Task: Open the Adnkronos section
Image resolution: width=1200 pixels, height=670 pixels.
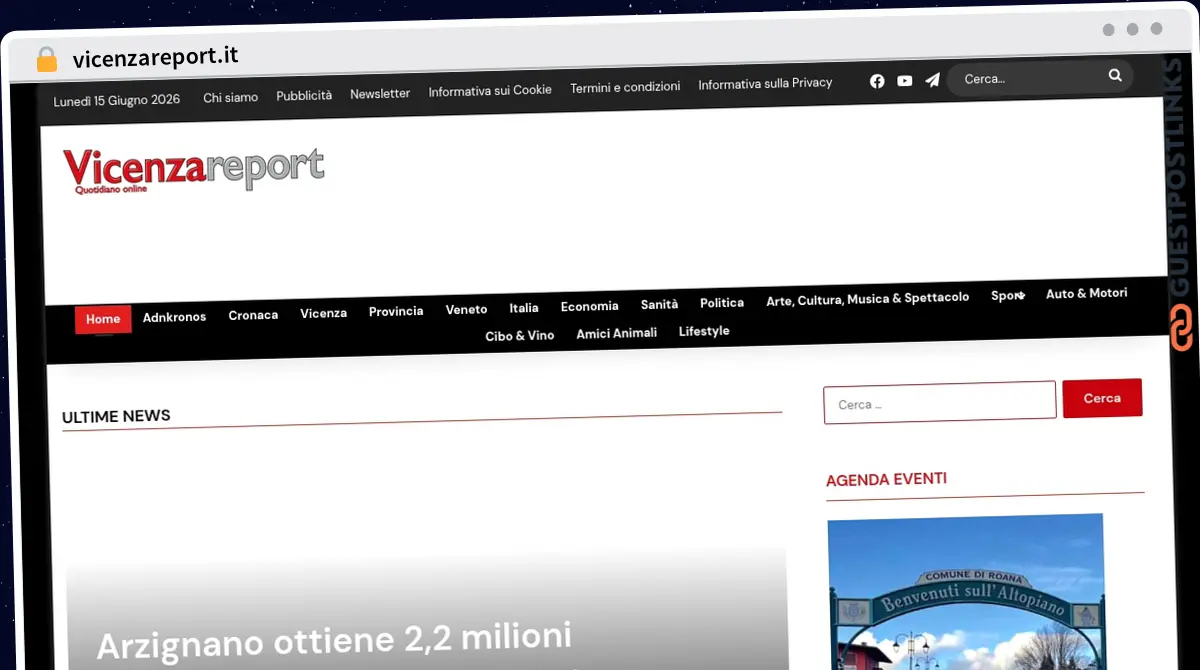Action: coord(174,317)
